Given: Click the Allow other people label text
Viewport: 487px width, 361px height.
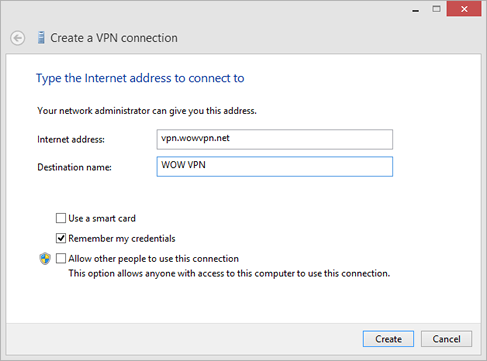Looking at the screenshot, I should pyautogui.click(x=154, y=259).
